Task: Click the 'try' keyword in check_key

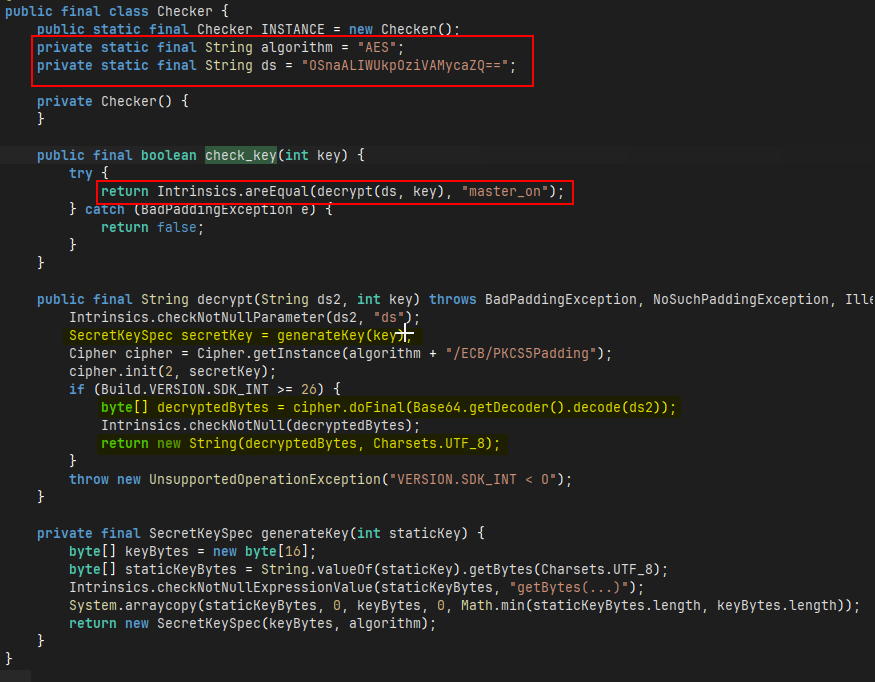Action: click(81, 174)
